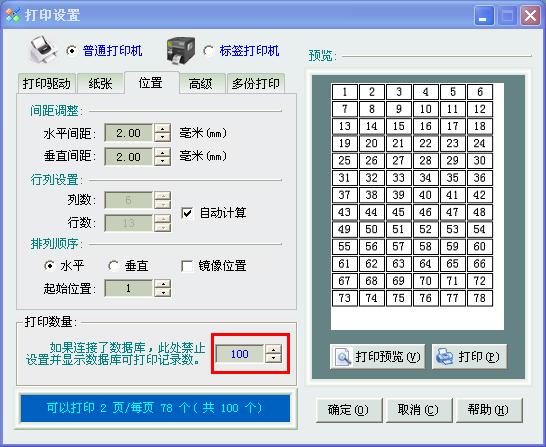Click the 水平间距 value field

coord(128,133)
